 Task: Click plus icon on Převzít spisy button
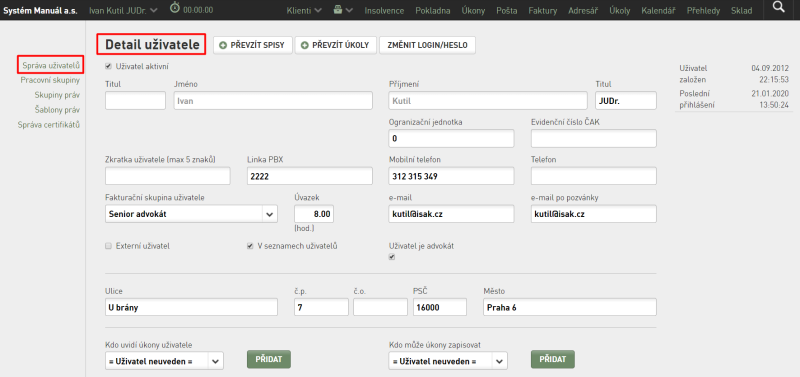[x=222, y=45]
